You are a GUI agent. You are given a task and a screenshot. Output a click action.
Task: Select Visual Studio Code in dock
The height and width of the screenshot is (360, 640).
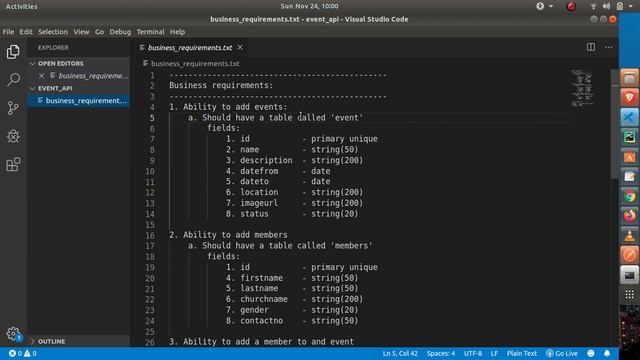click(x=629, y=117)
